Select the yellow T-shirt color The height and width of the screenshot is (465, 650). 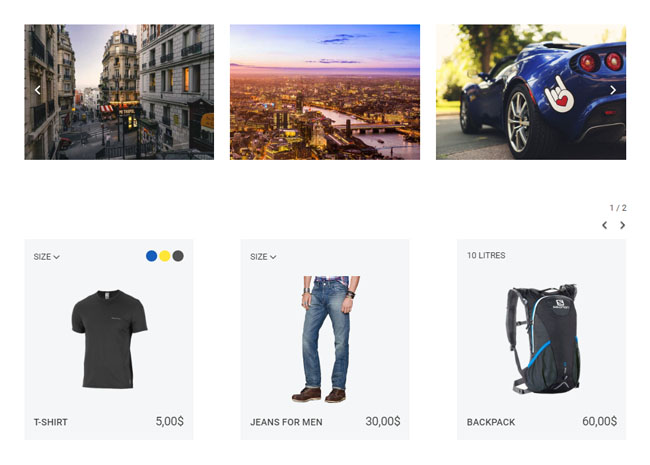point(165,256)
